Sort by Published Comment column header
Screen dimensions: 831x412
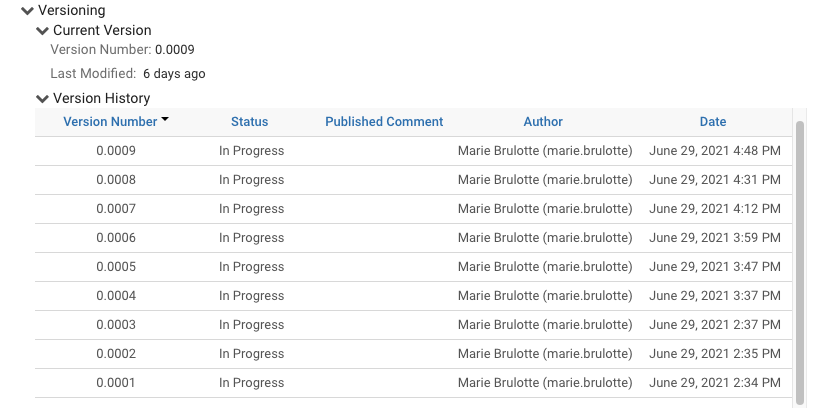pos(384,122)
